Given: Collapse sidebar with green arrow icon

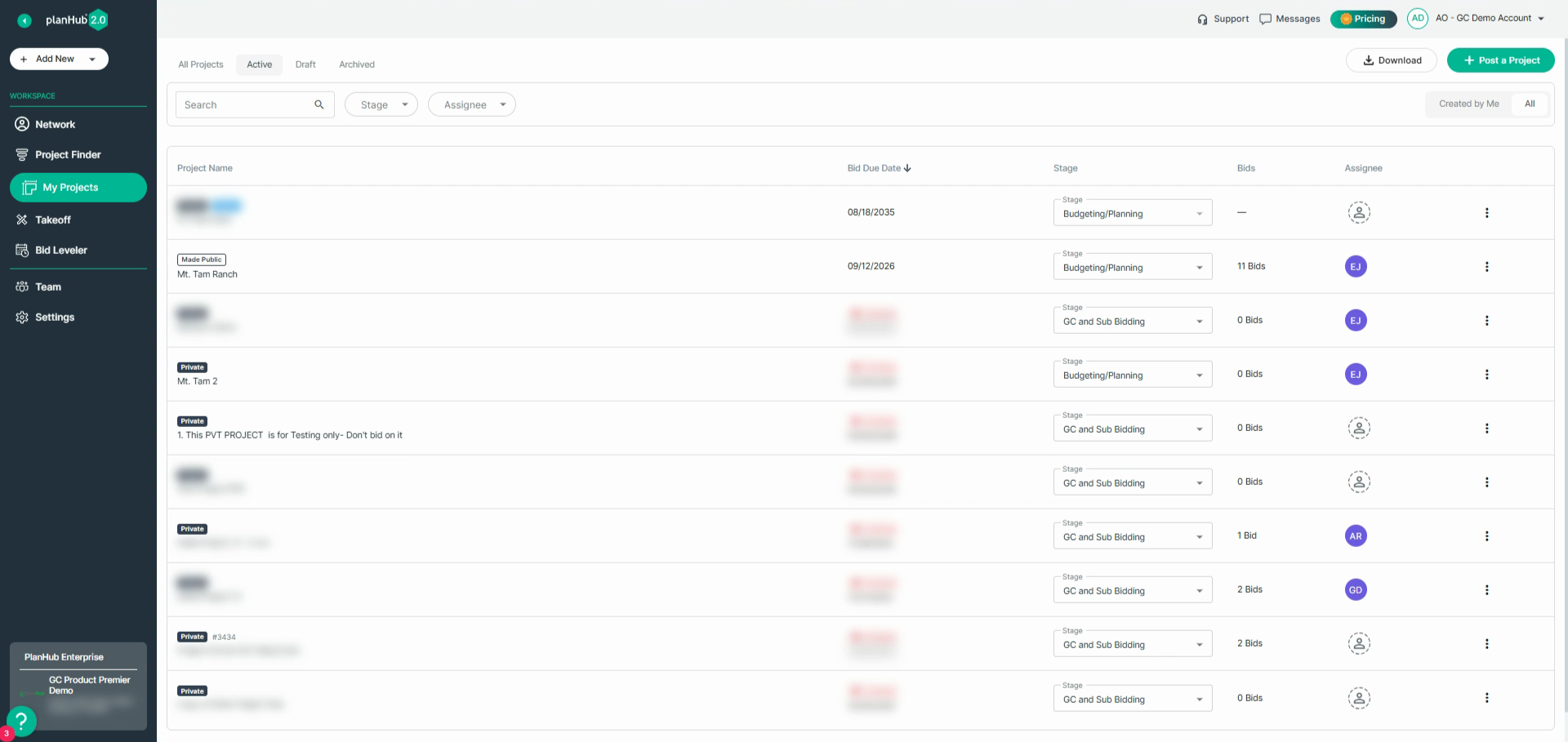Looking at the screenshot, I should (x=24, y=20).
